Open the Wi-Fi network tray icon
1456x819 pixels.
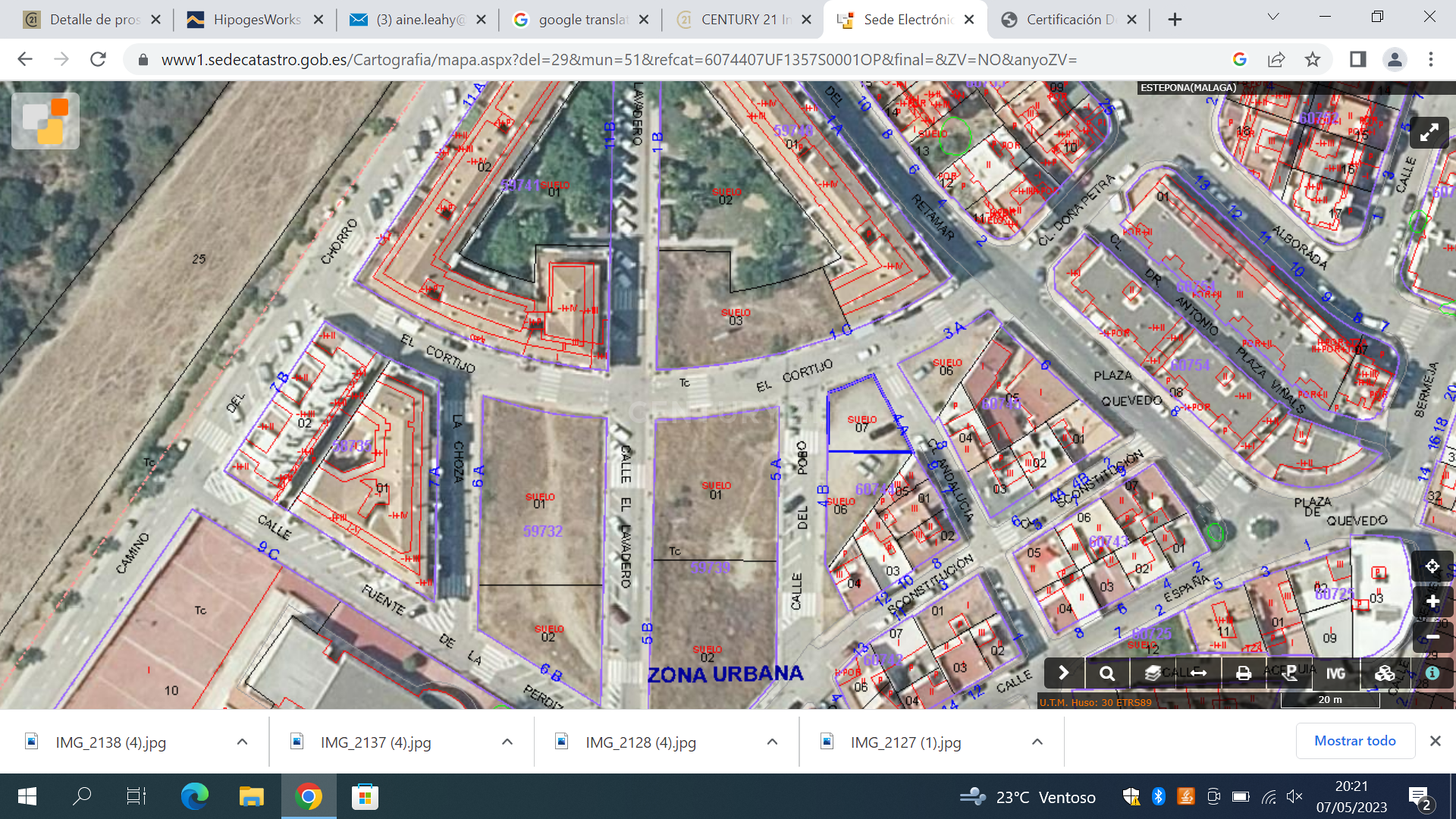tap(1269, 796)
